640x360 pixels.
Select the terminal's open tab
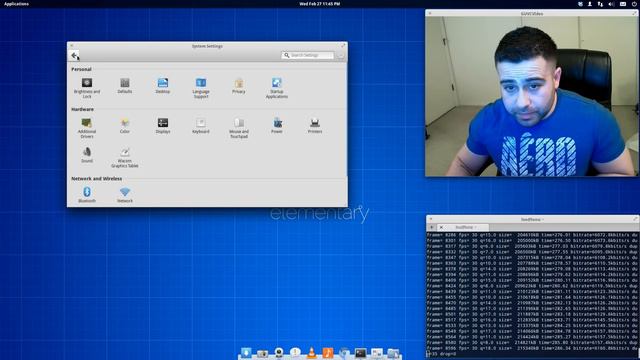pos(463,227)
